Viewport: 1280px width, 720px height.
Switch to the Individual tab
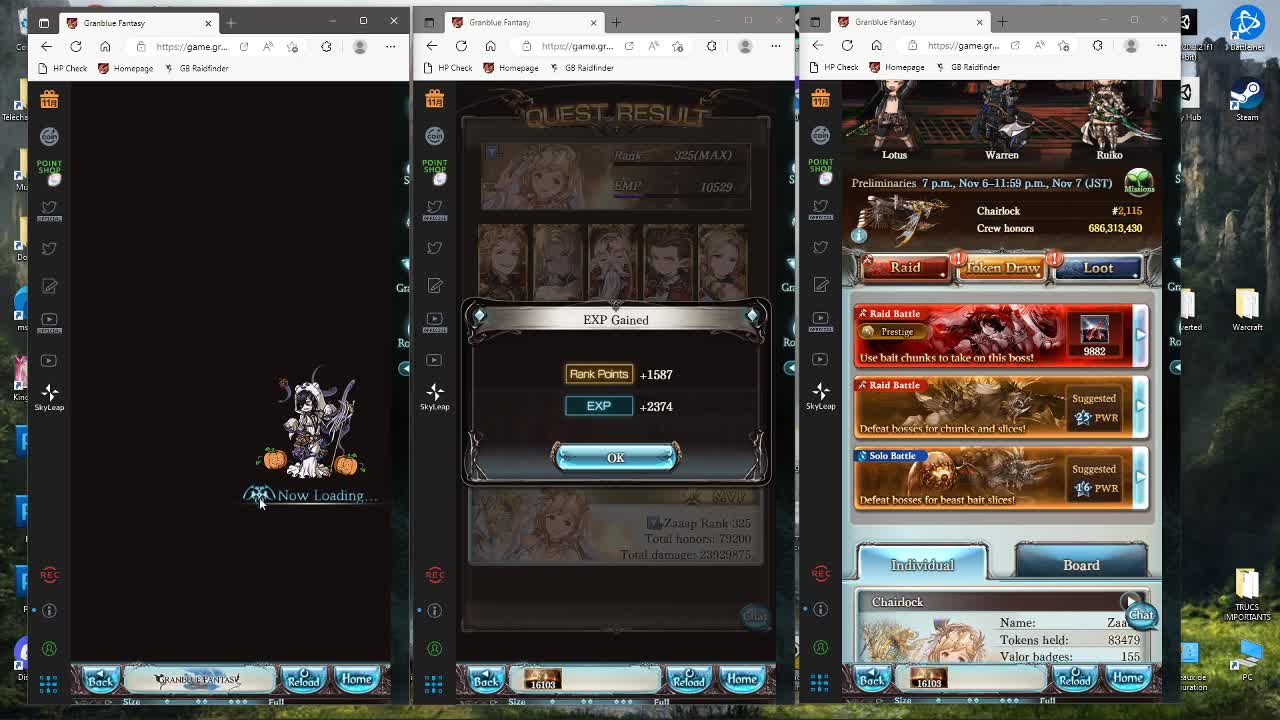pos(922,563)
